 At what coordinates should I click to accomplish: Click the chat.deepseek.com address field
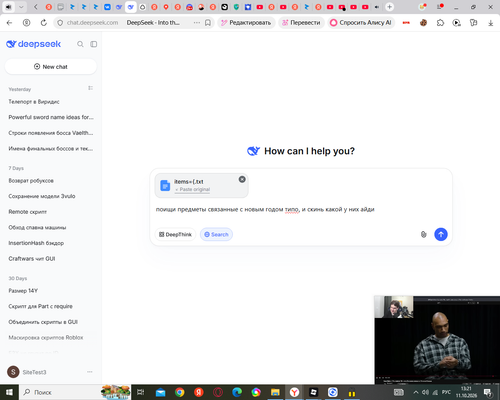(x=92, y=23)
